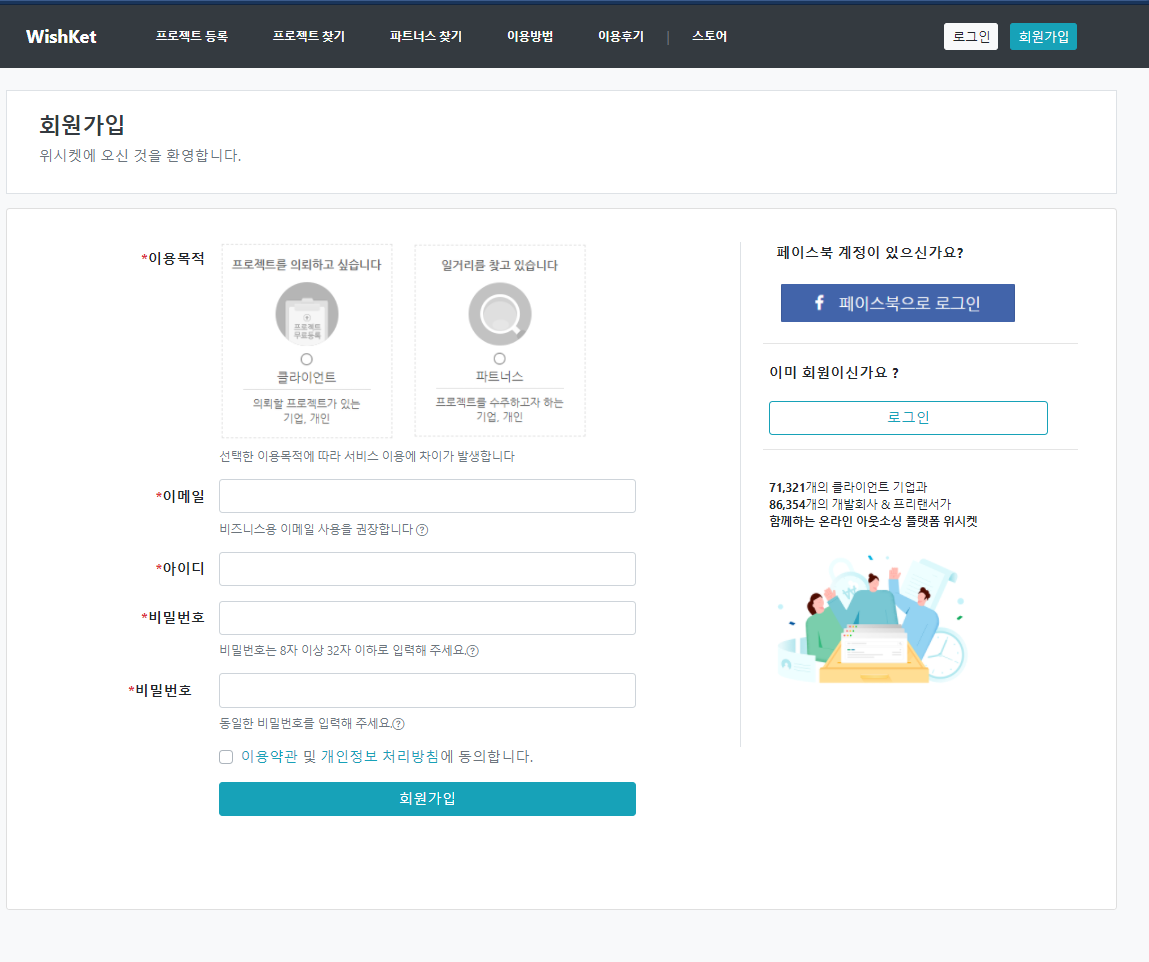Click the 일거리를 찾고 있습니다 card heading
This screenshot has height=962, width=1149.
pyautogui.click(x=500, y=264)
